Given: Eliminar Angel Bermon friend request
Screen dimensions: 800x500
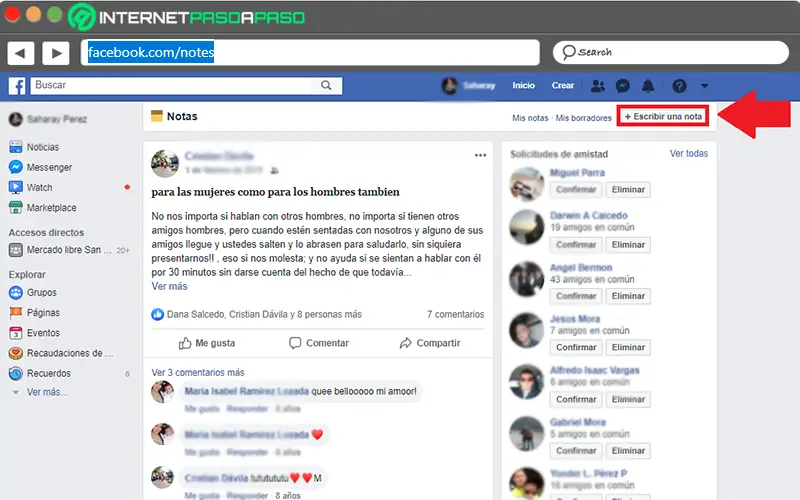Looking at the screenshot, I should (x=628, y=296).
